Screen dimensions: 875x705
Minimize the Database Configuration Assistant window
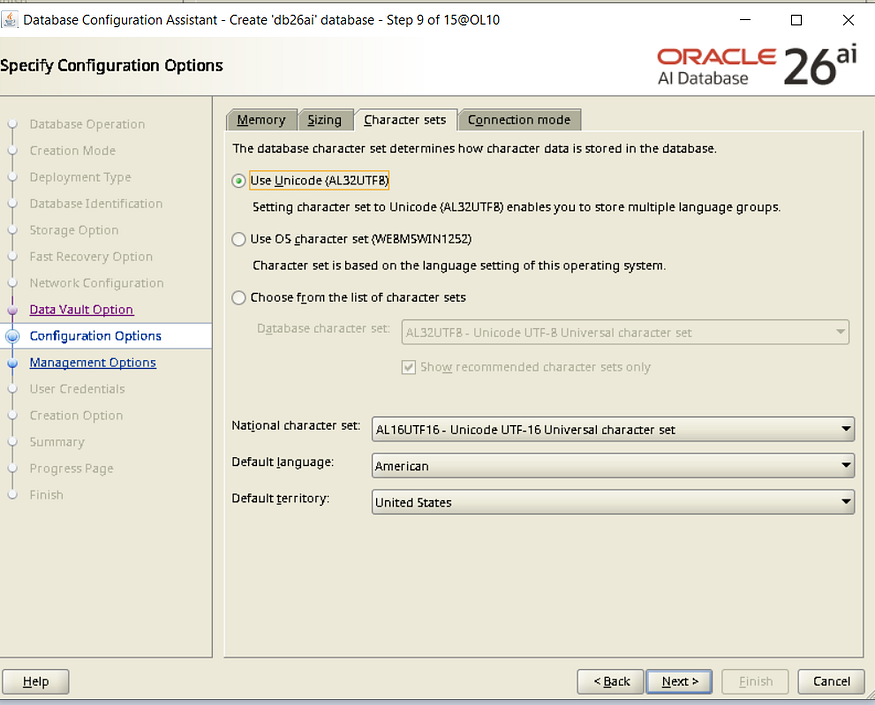click(745, 20)
